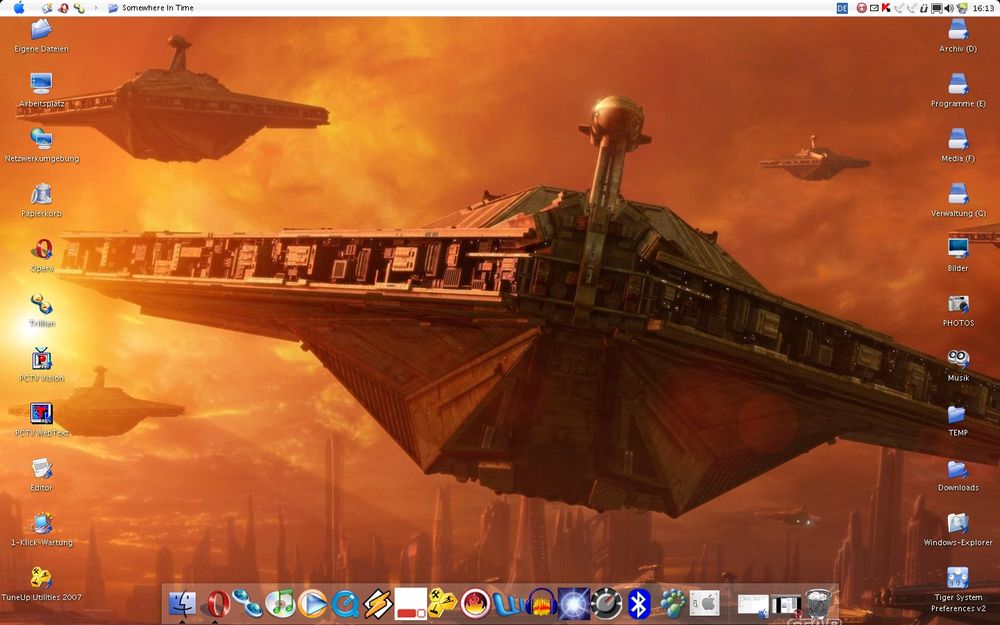
Task: Launch the orange-ringed play button dock icon
Action: pos(312,603)
